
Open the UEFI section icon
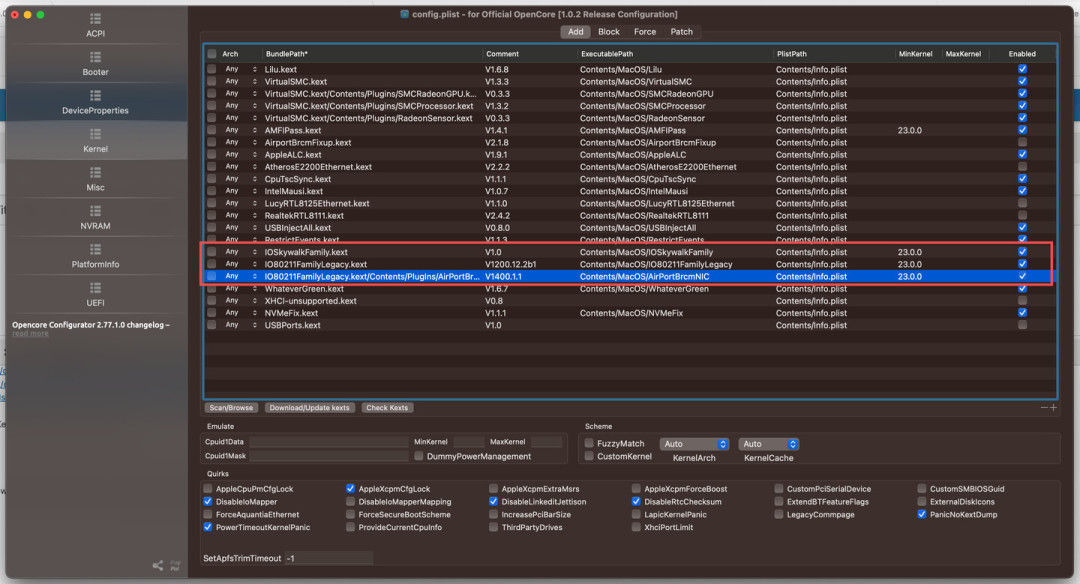coord(95,288)
